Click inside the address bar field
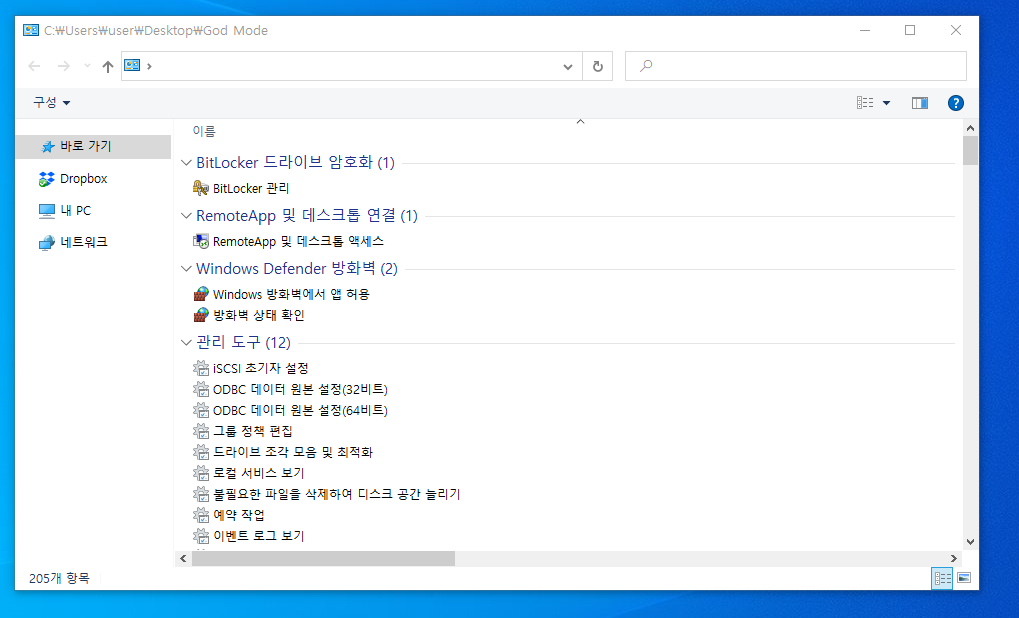The height and width of the screenshot is (618, 1019). (351, 66)
